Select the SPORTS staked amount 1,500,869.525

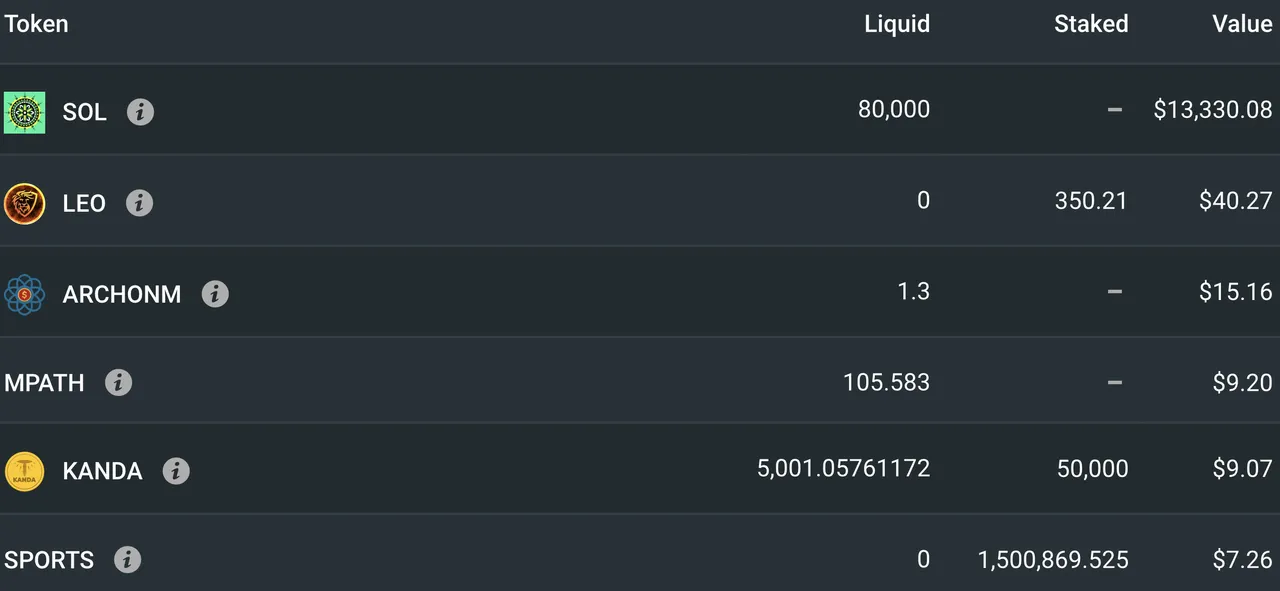click(1053, 559)
